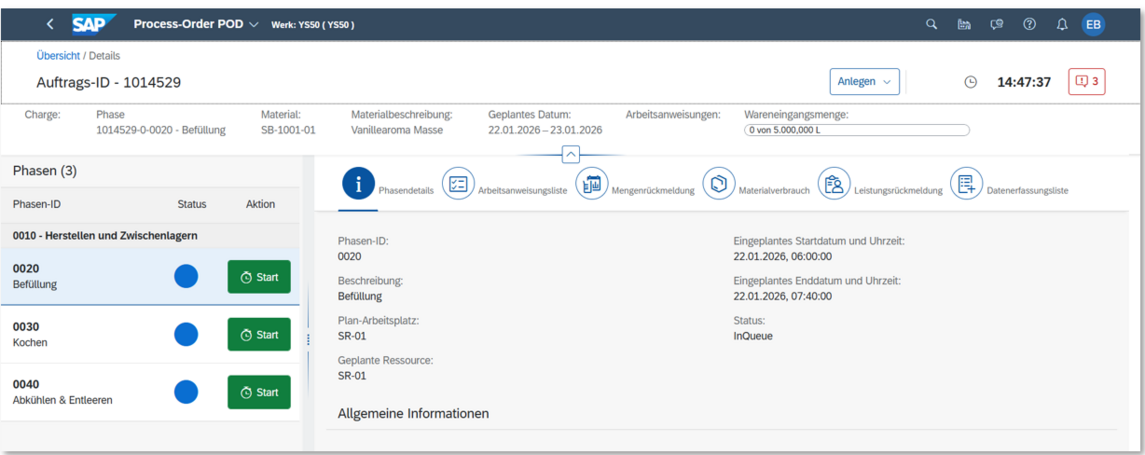The image size is (1145, 455).
Task: Start phase 0020 Befüllung
Action: (259, 277)
